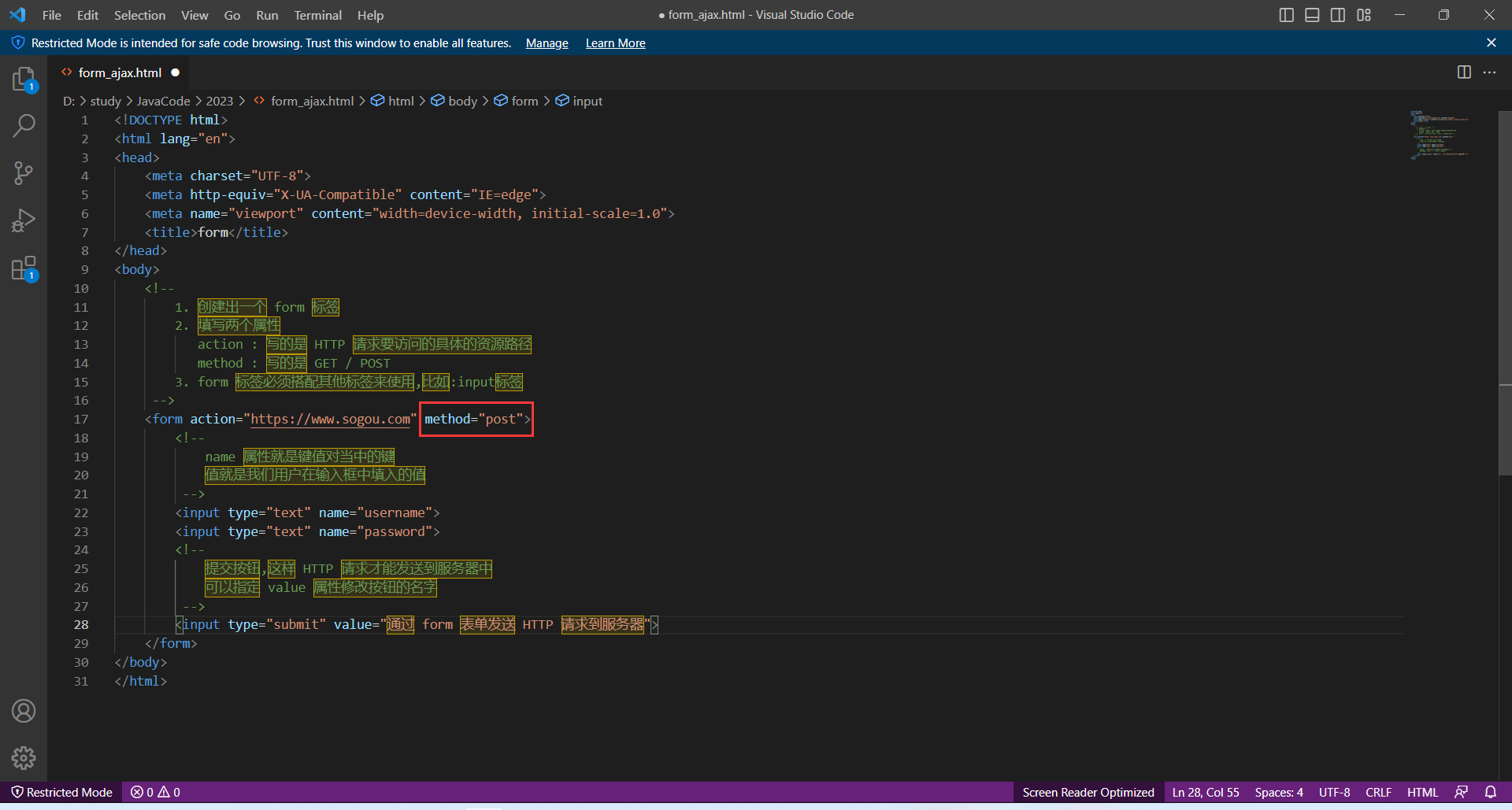The image size is (1512, 810).
Task: Open the html breadcrumb symbol
Action: pyautogui.click(x=392, y=101)
